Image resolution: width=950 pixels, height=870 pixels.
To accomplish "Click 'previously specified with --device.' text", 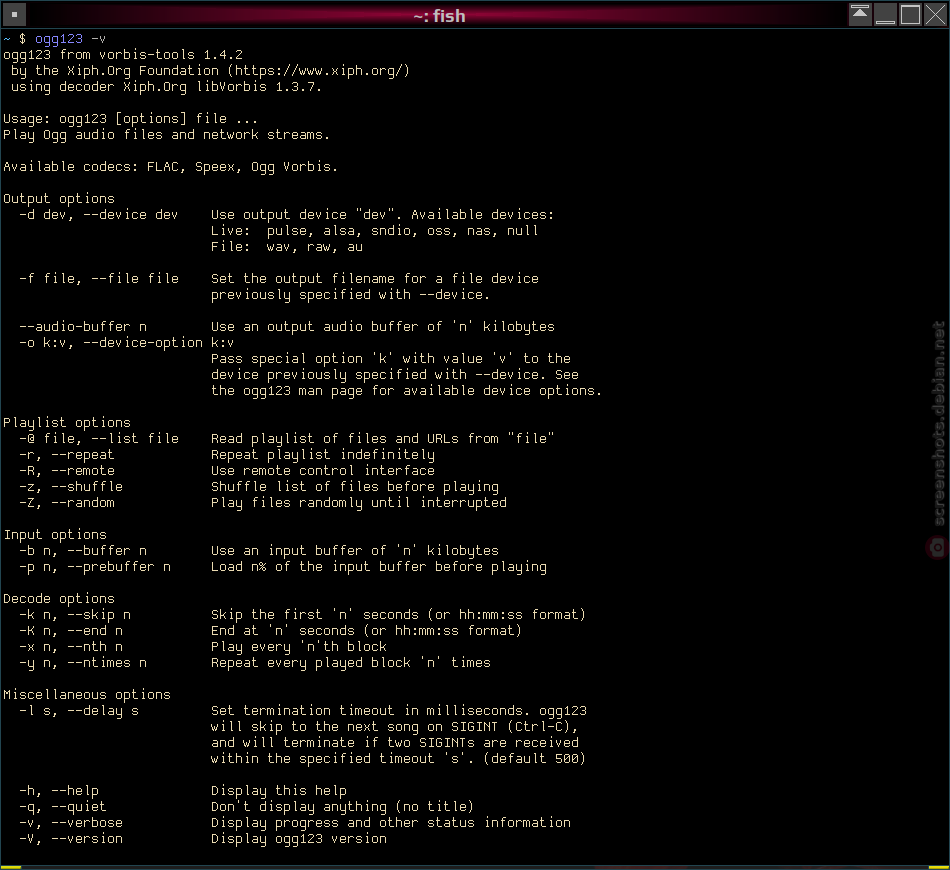I will 350,295.
